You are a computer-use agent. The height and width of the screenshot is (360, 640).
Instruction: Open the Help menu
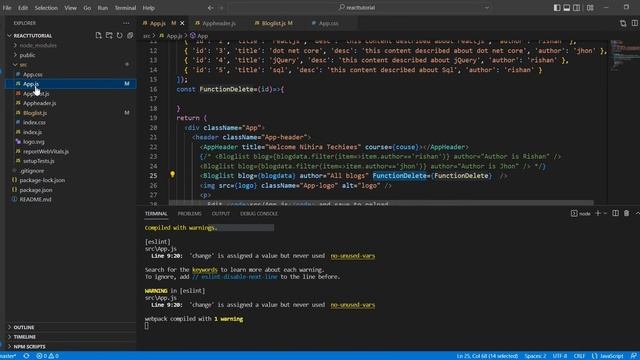point(148,8)
